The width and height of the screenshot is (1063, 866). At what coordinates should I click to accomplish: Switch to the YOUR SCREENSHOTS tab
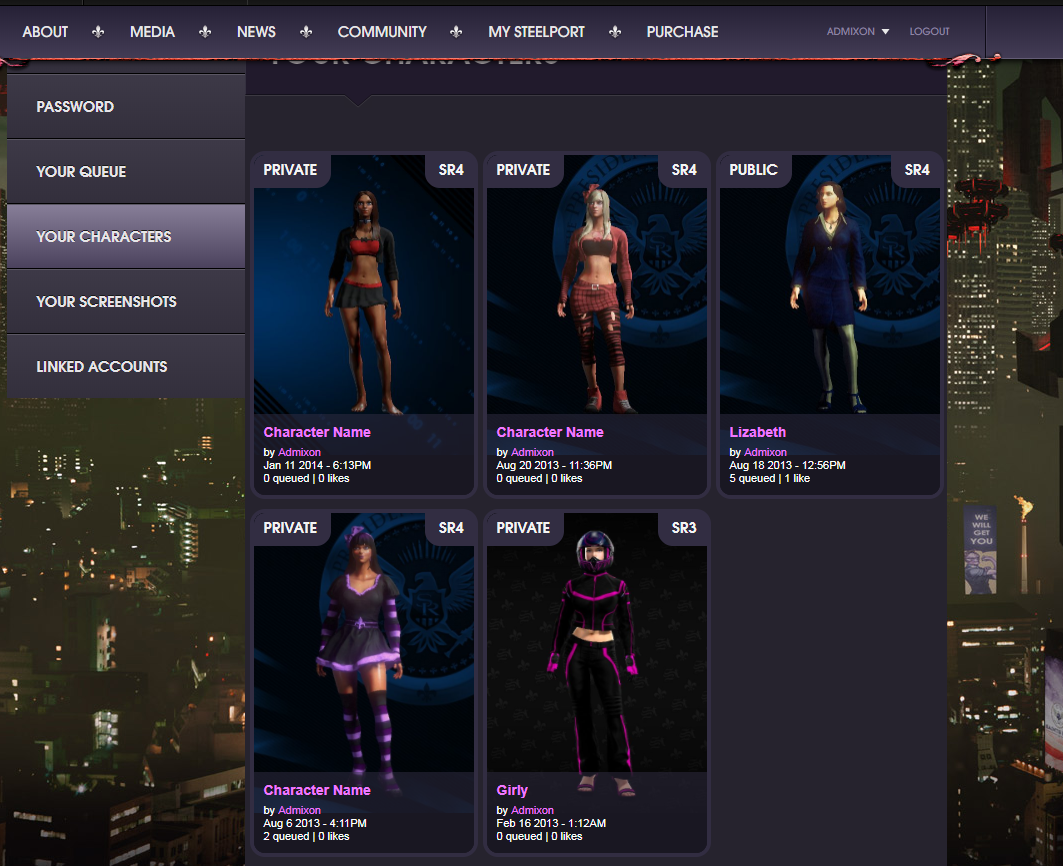126,302
